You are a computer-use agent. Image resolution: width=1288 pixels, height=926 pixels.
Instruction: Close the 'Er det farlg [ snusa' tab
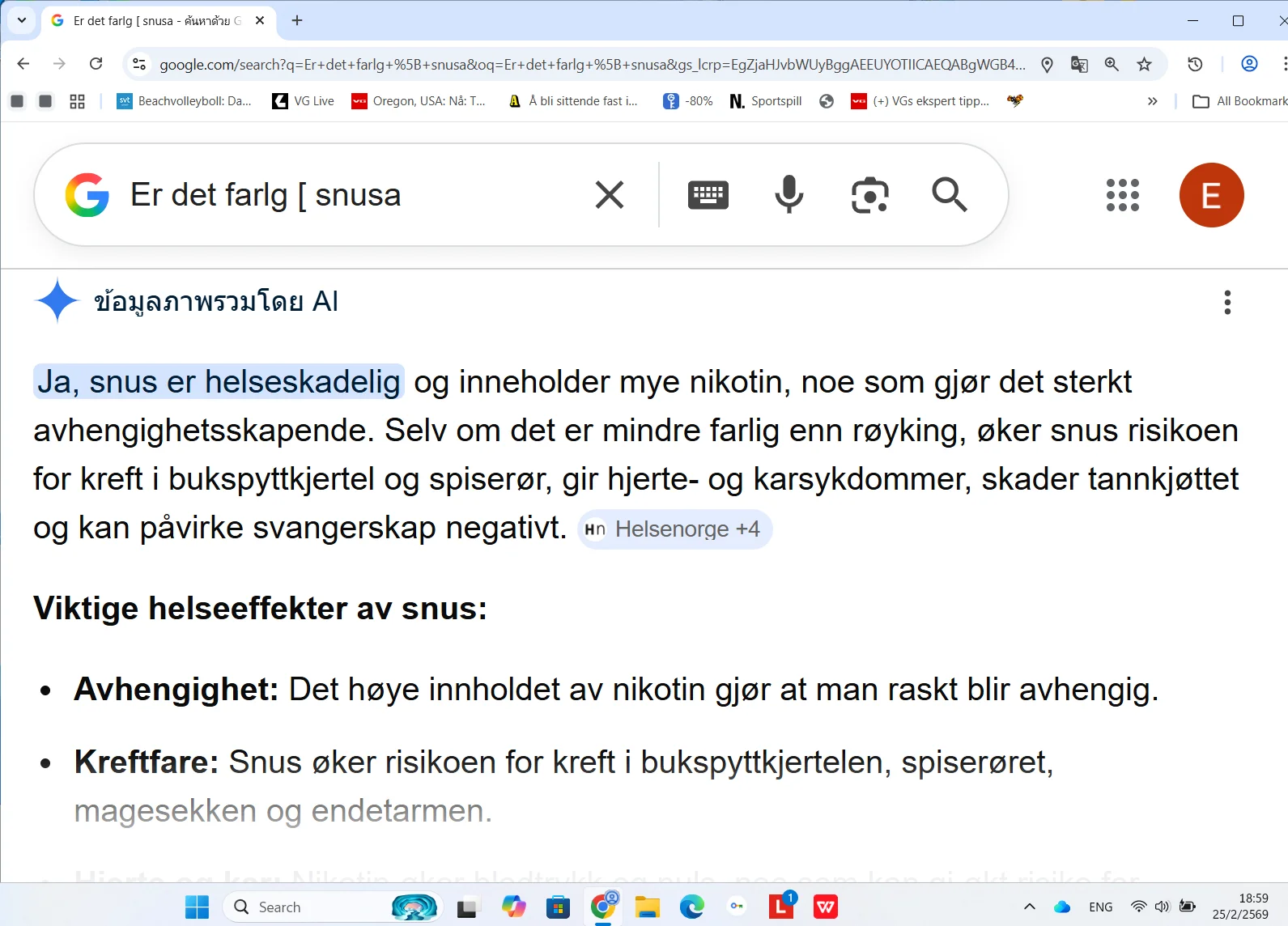[260, 20]
